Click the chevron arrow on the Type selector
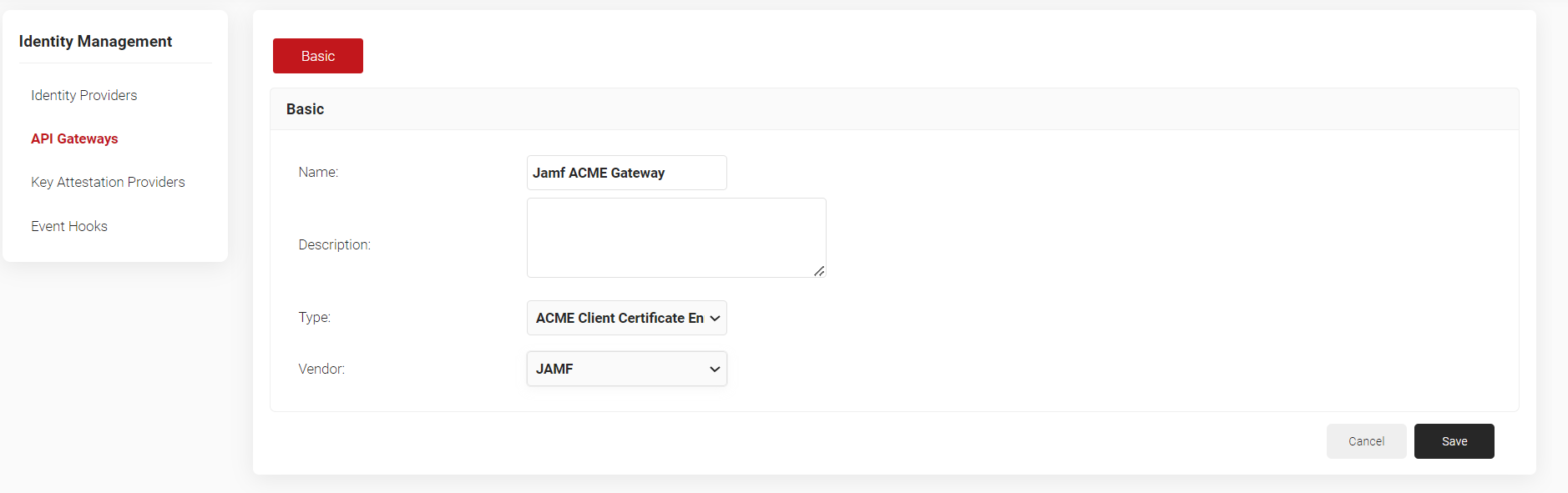Screen dimensions: 1568x493 715,318
